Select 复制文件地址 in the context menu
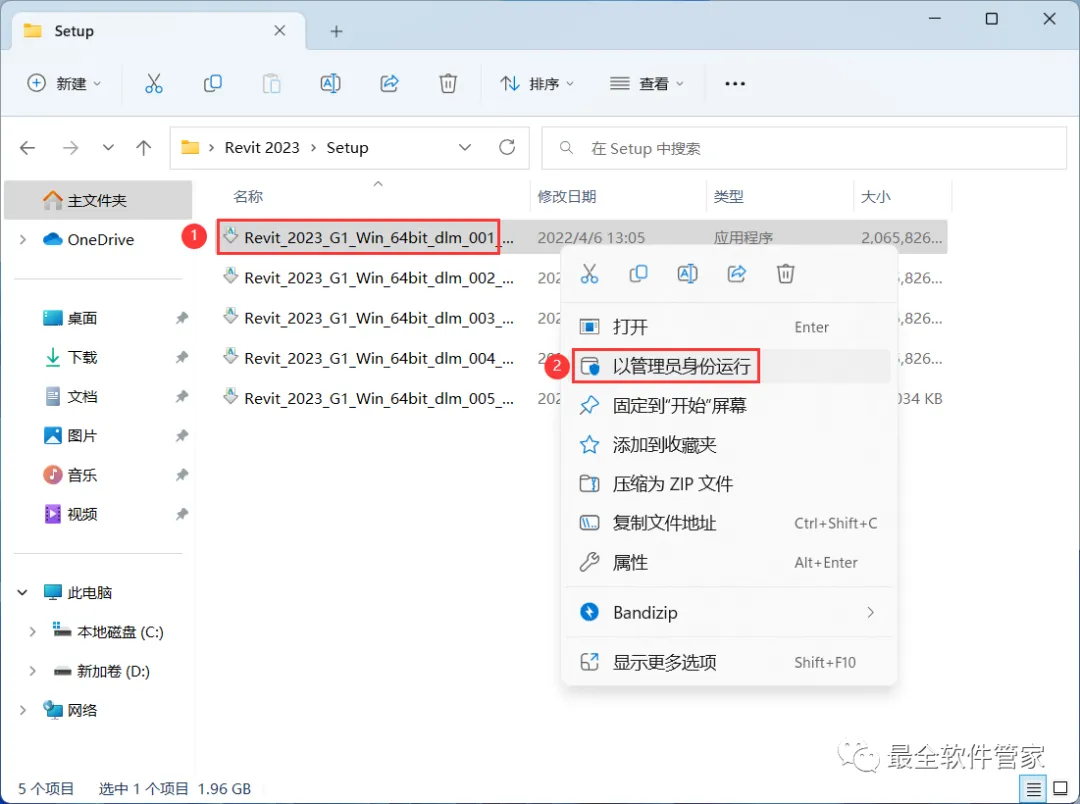This screenshot has height=804, width=1080. tap(729, 523)
